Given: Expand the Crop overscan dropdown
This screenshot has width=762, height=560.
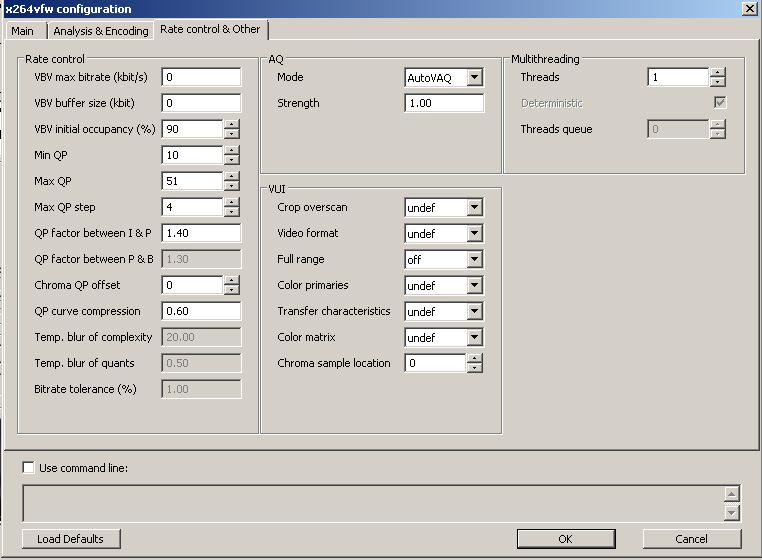Looking at the screenshot, I should click(x=474, y=208).
